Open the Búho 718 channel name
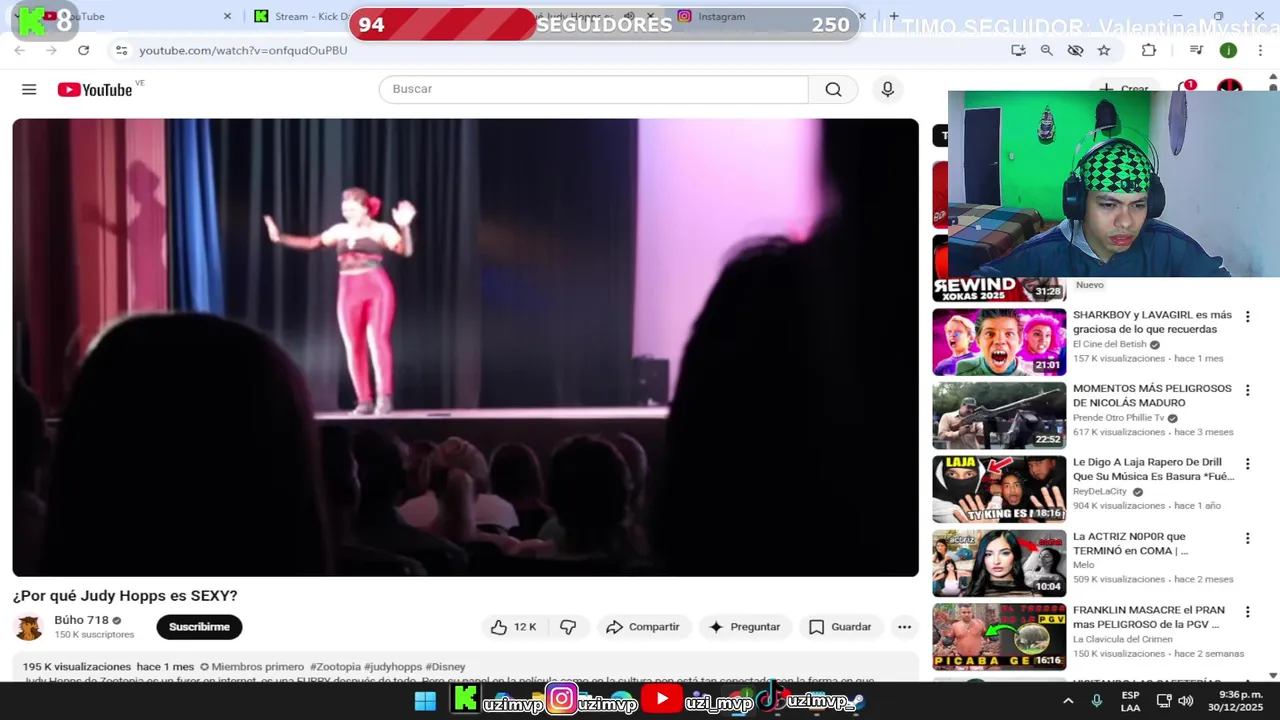The height and width of the screenshot is (720, 1280). click(81, 620)
